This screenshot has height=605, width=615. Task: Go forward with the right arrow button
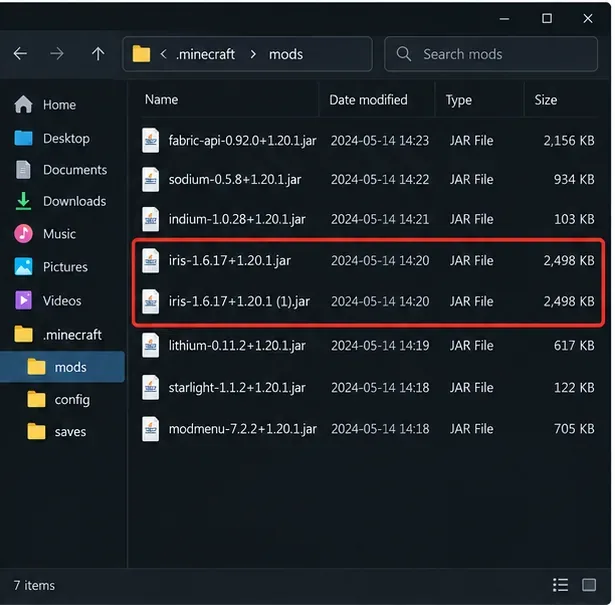click(x=57, y=54)
